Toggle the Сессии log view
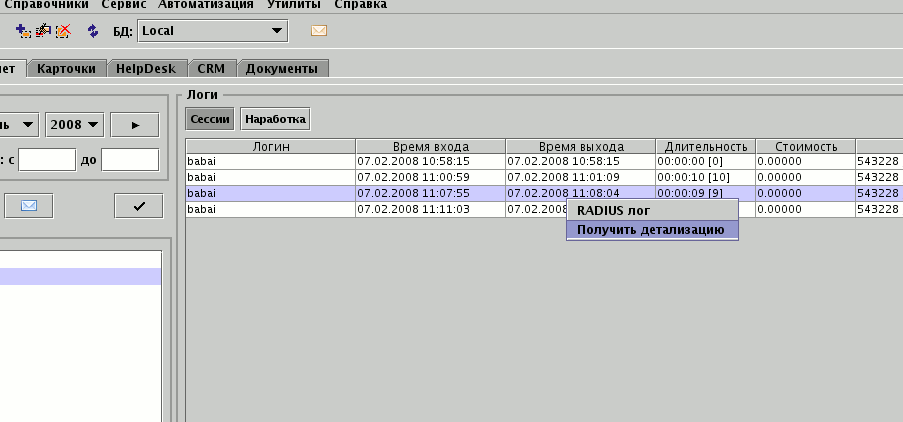 click(209, 119)
